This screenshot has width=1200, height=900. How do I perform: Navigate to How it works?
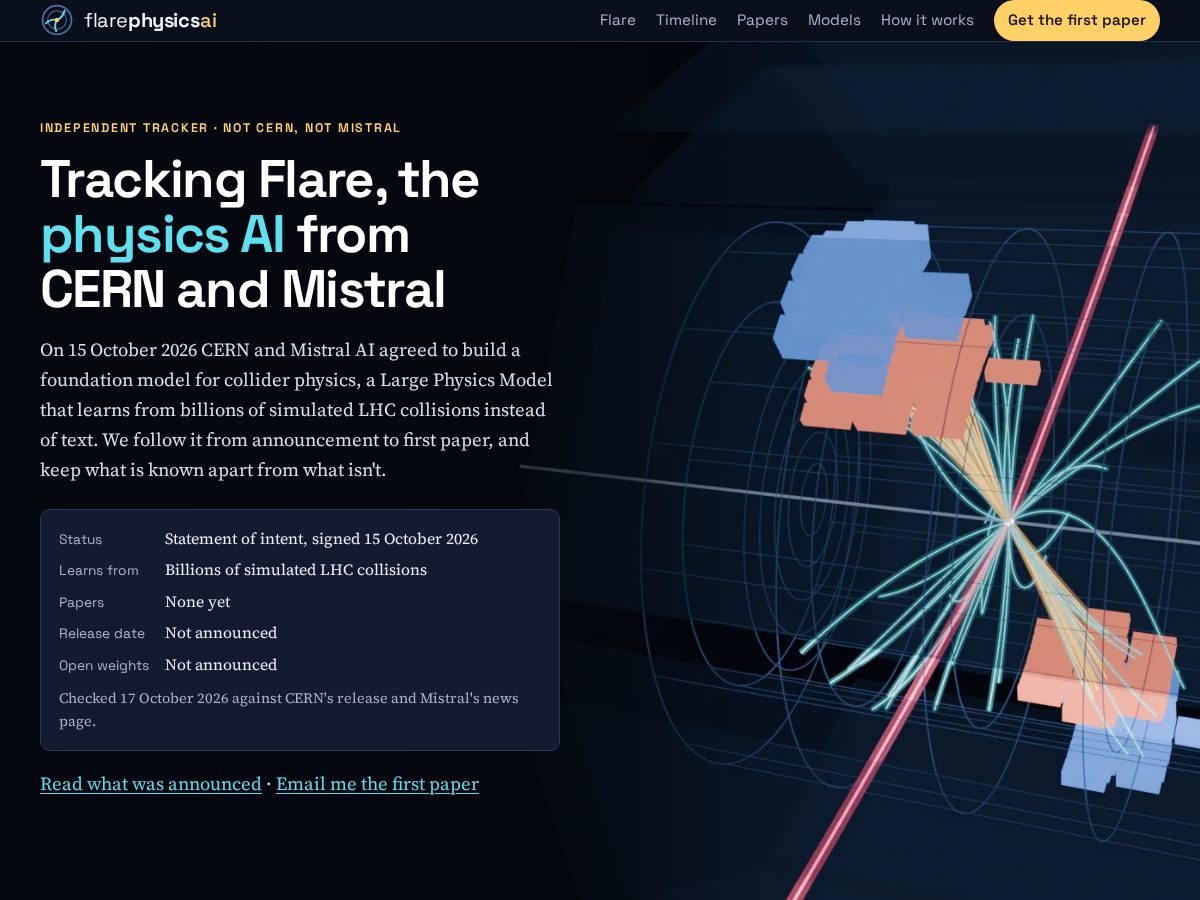[x=927, y=20]
